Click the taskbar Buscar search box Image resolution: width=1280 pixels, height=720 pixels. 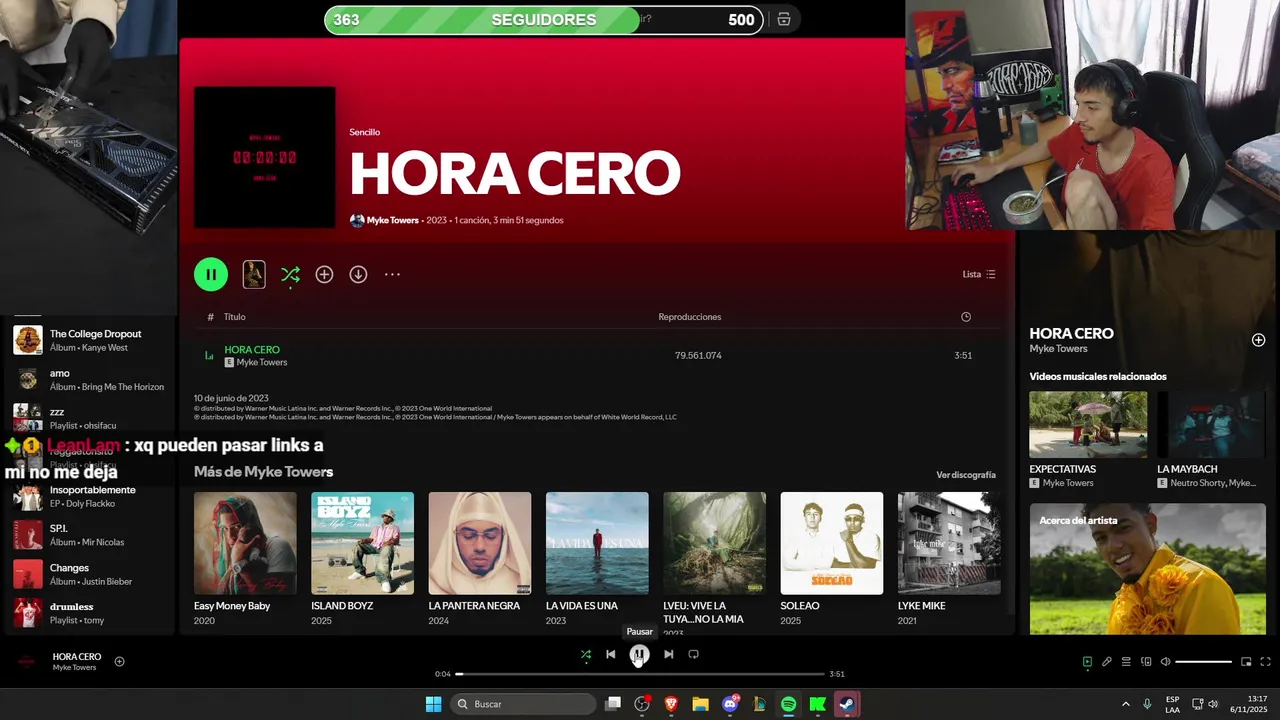point(525,704)
